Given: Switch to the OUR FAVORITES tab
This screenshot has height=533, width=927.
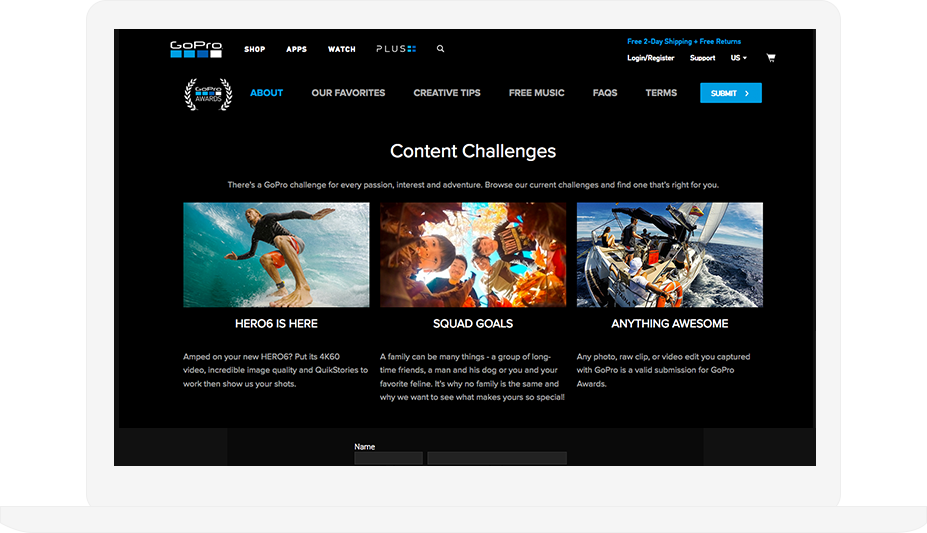Looking at the screenshot, I should pos(348,93).
